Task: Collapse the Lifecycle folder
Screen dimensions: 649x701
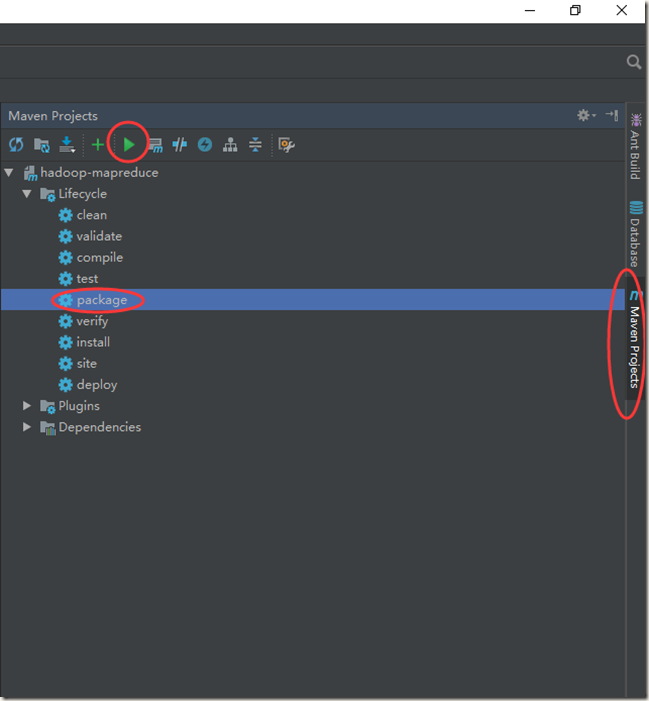Action: pos(27,194)
